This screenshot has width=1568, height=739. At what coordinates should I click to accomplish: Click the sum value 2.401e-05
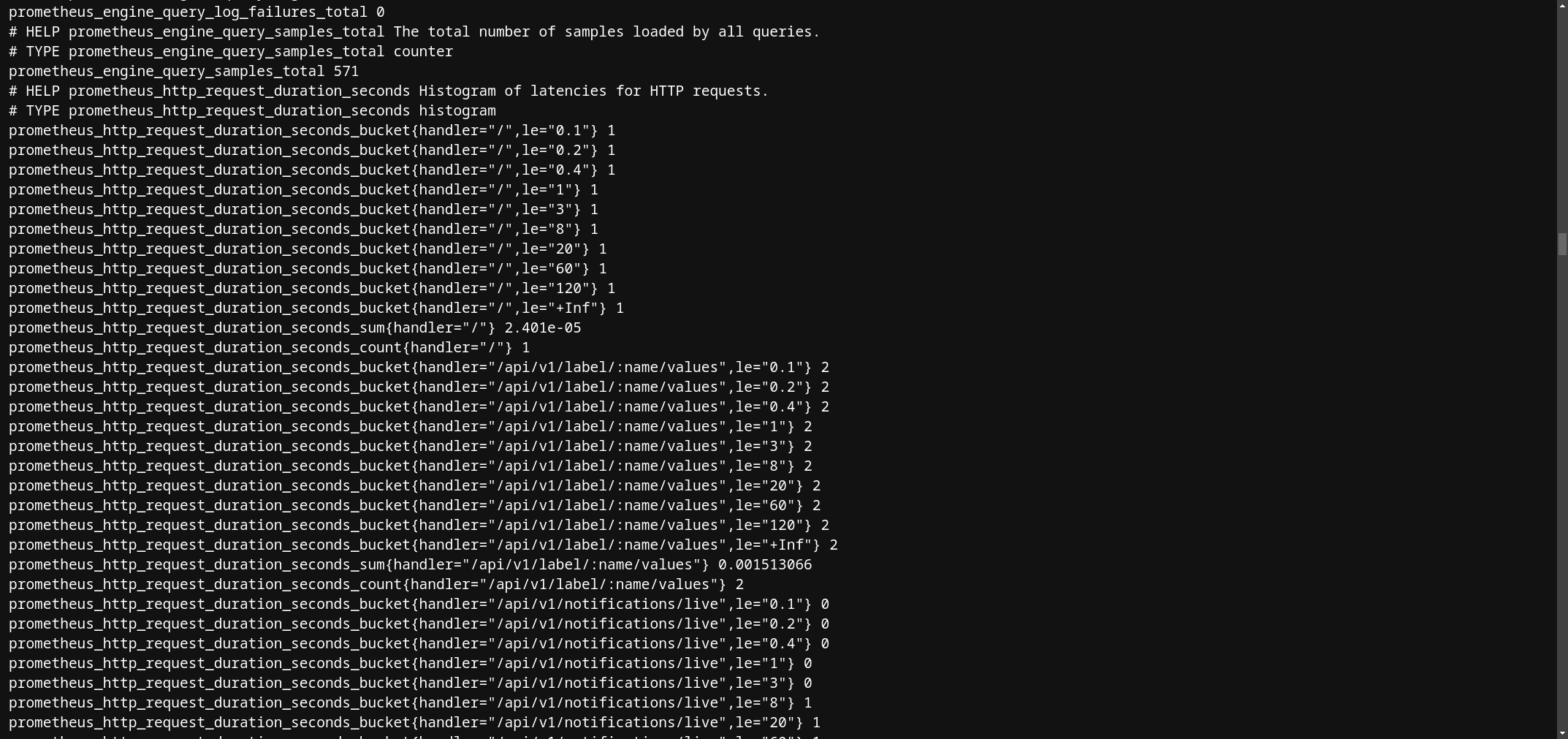pos(542,328)
